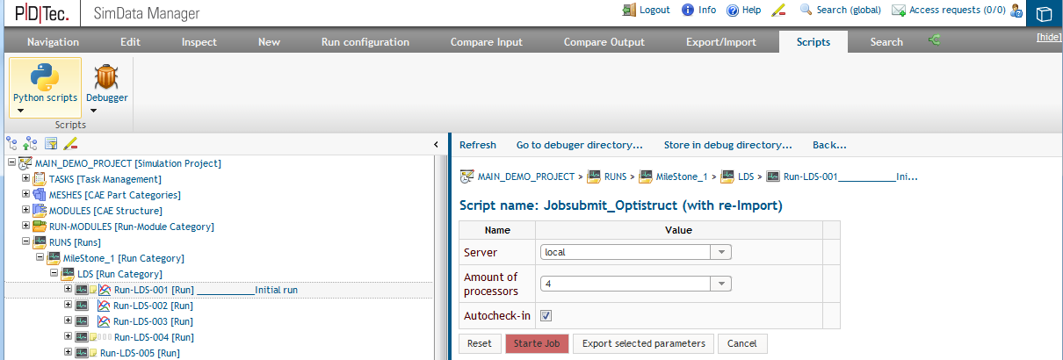Open the Debugger dropdown arrow
Screen dimensions: 1063x360
point(94,111)
